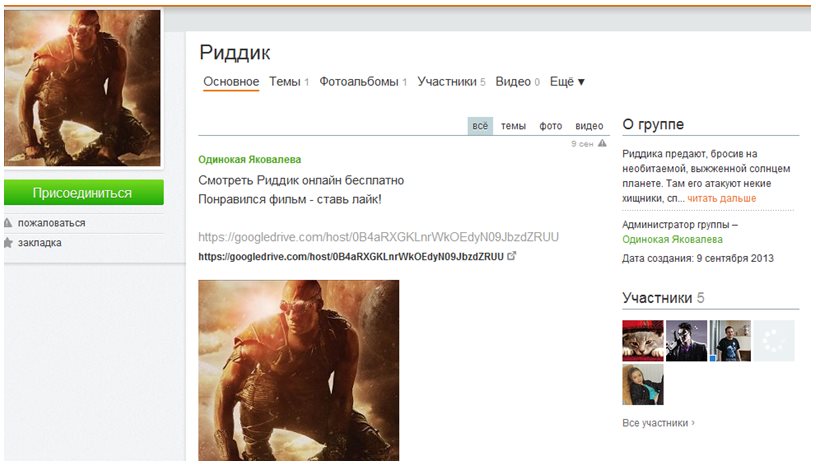Open administrator Одинокая Яковалева link
Screen dimensions: 816x464
[x=672, y=239]
